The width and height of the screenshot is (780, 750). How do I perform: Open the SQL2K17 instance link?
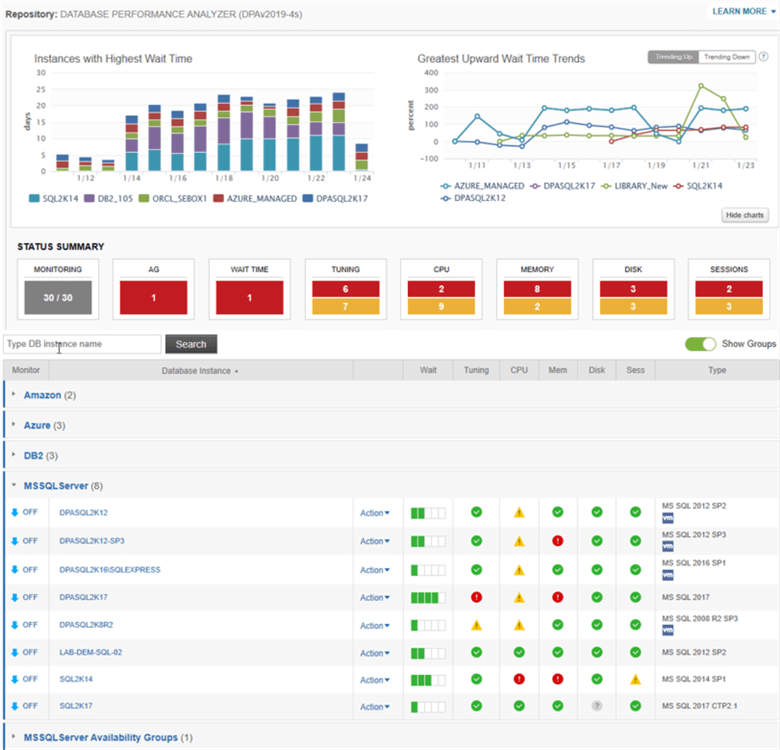76,706
